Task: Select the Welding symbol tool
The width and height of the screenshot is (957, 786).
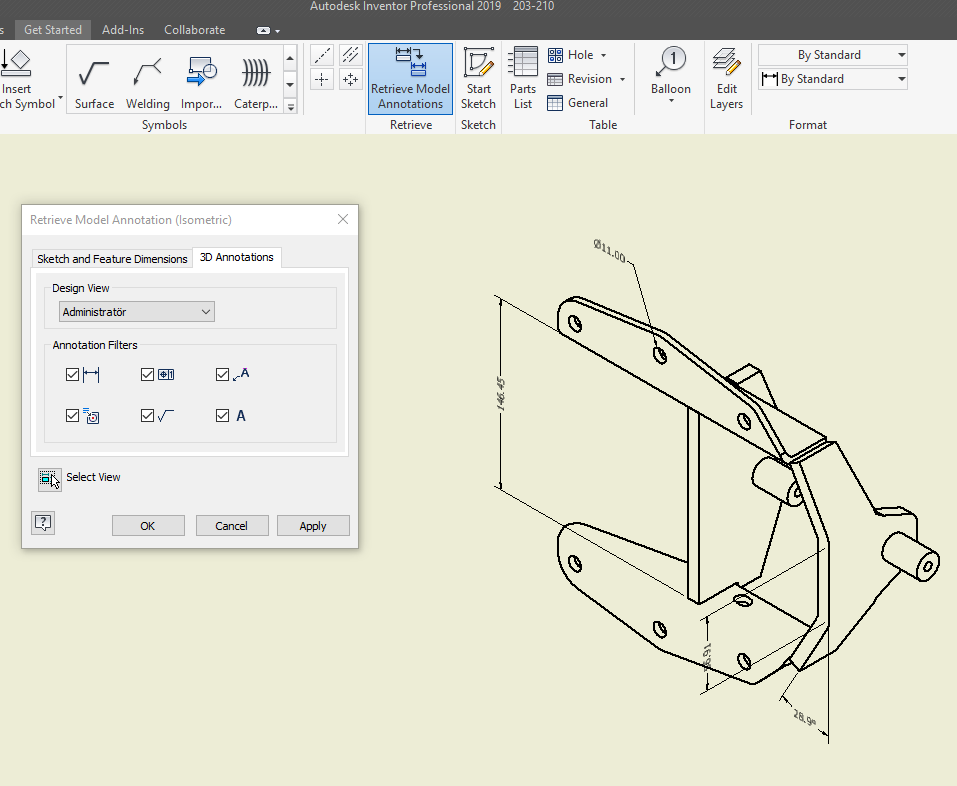Action: [147, 79]
